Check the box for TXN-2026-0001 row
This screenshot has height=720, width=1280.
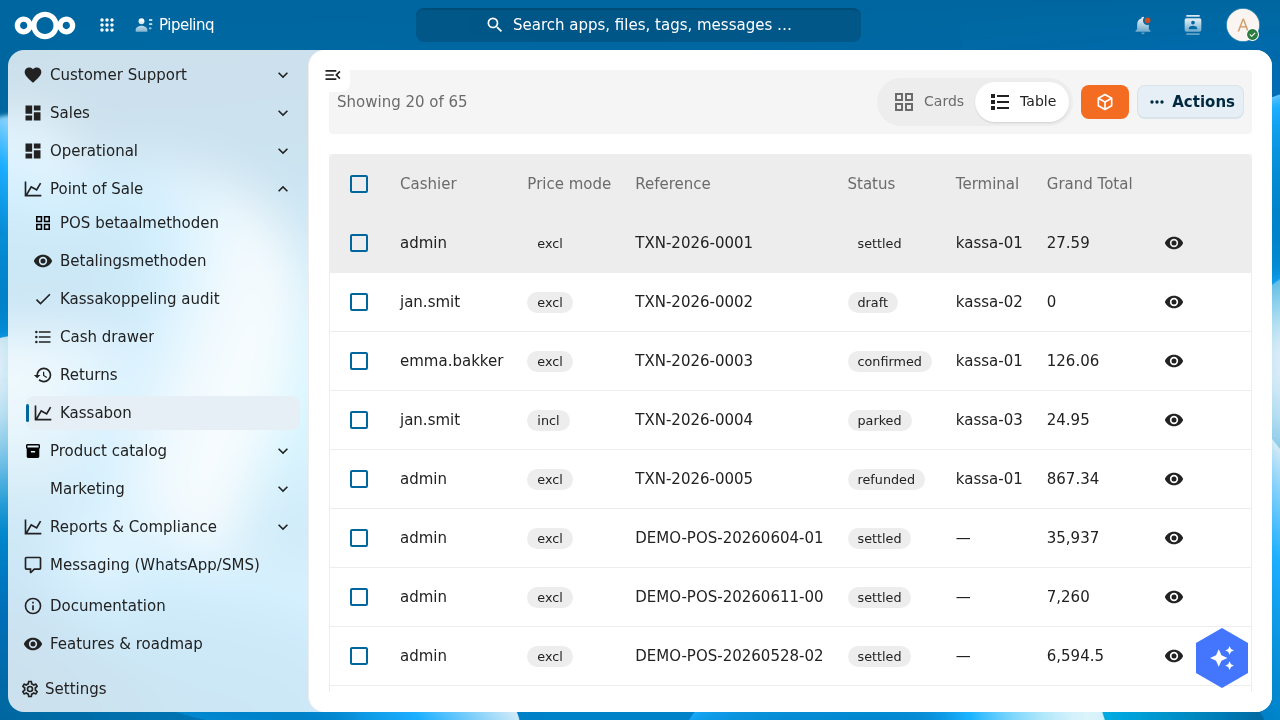(359, 243)
